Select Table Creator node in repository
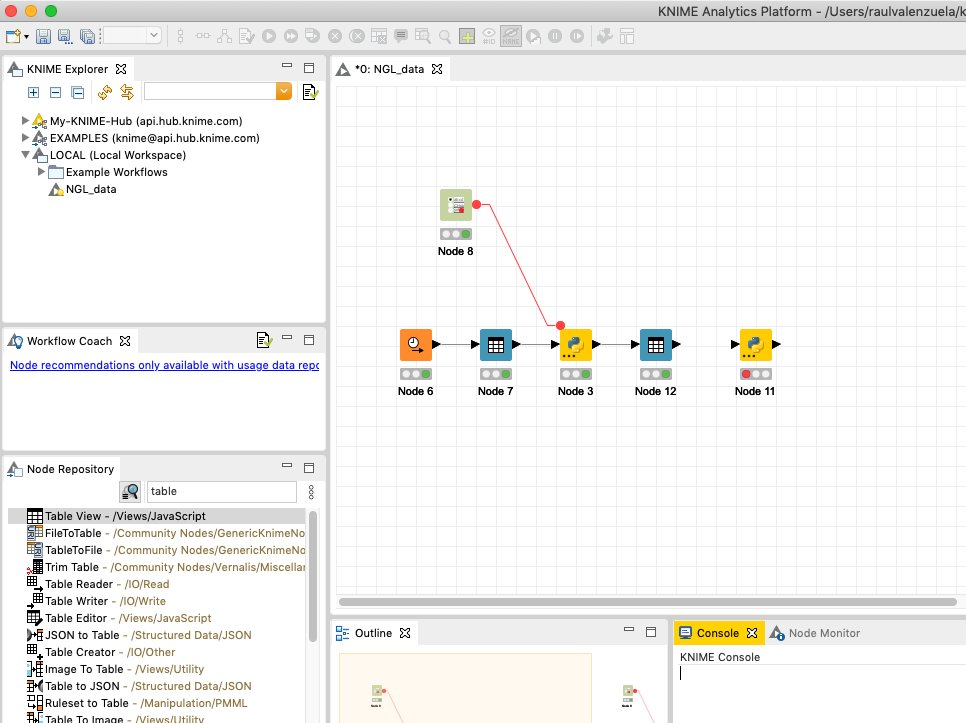This screenshot has height=723, width=966. click(x=102, y=652)
